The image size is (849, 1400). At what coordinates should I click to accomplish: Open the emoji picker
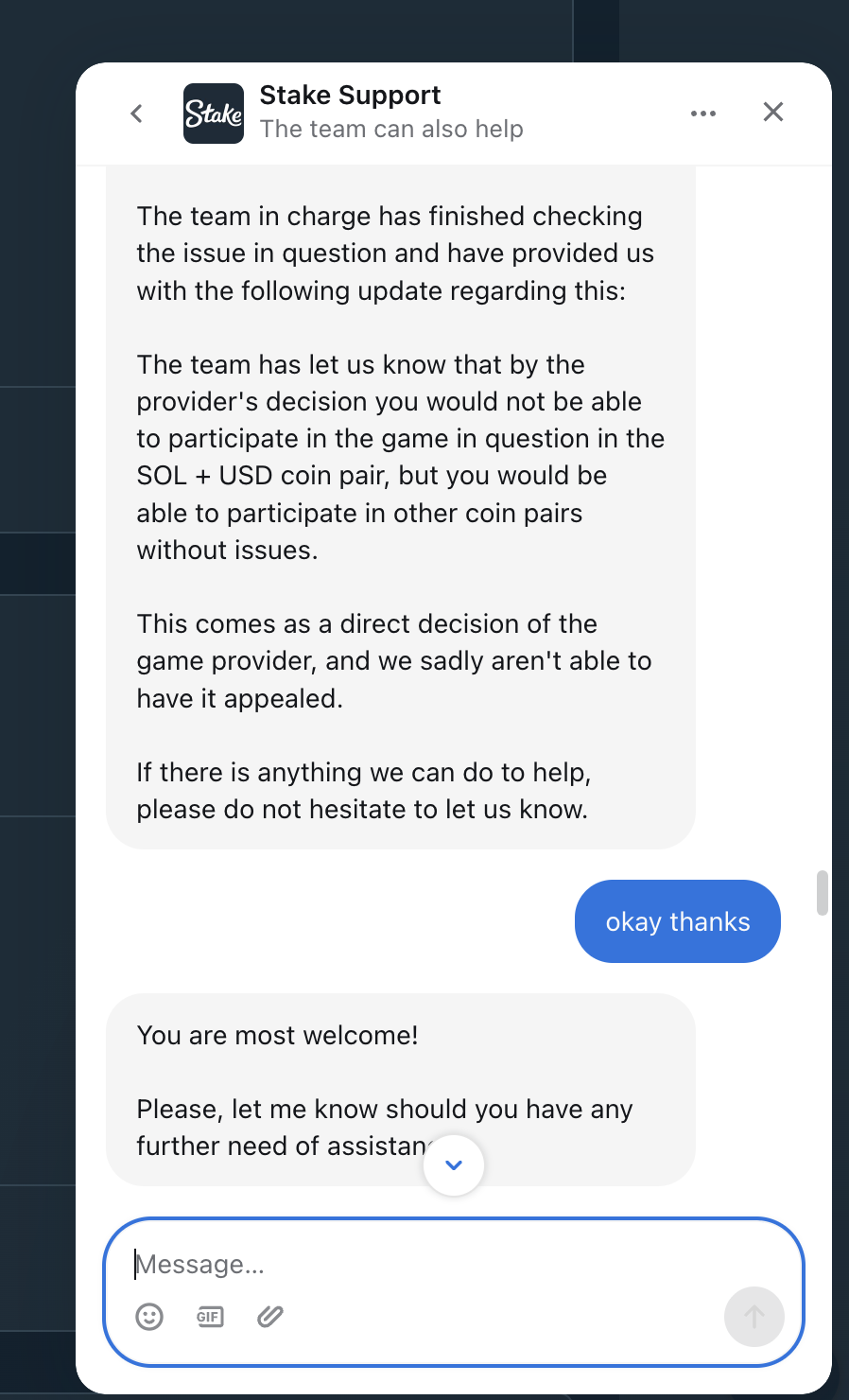click(149, 1316)
